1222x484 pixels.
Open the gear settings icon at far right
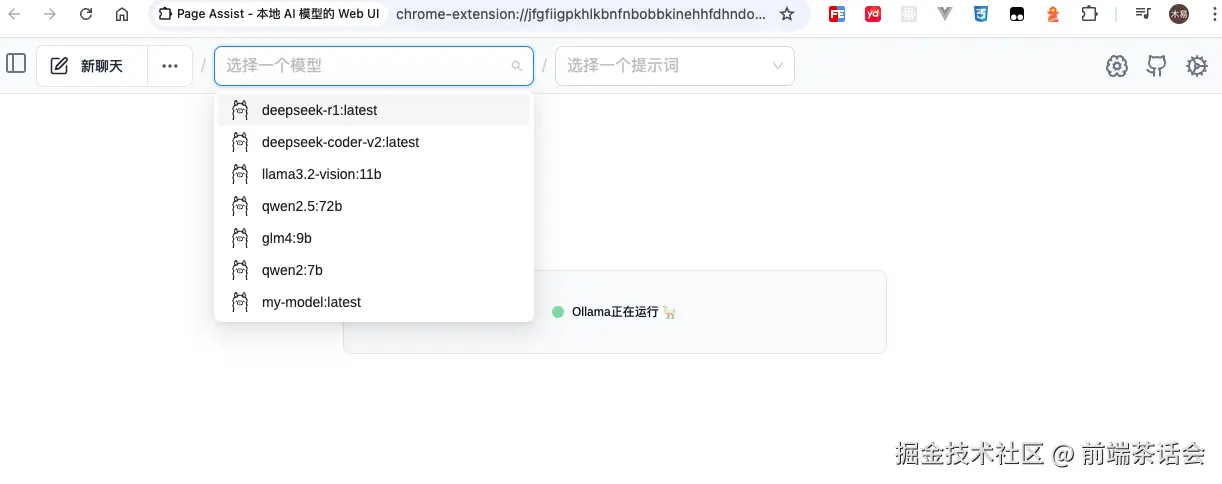click(1196, 66)
